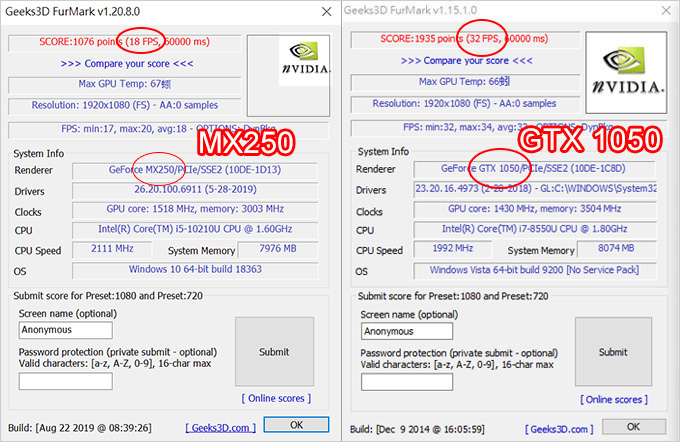Click CPU Speed value '1992 MHz'
680x442 pixels.
453,249
